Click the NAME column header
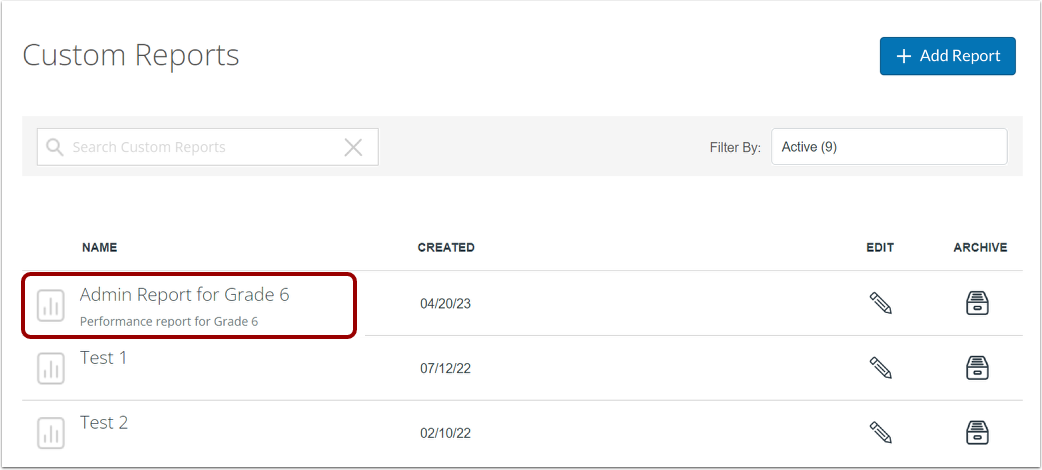This screenshot has height=470, width=1042. pyautogui.click(x=100, y=247)
